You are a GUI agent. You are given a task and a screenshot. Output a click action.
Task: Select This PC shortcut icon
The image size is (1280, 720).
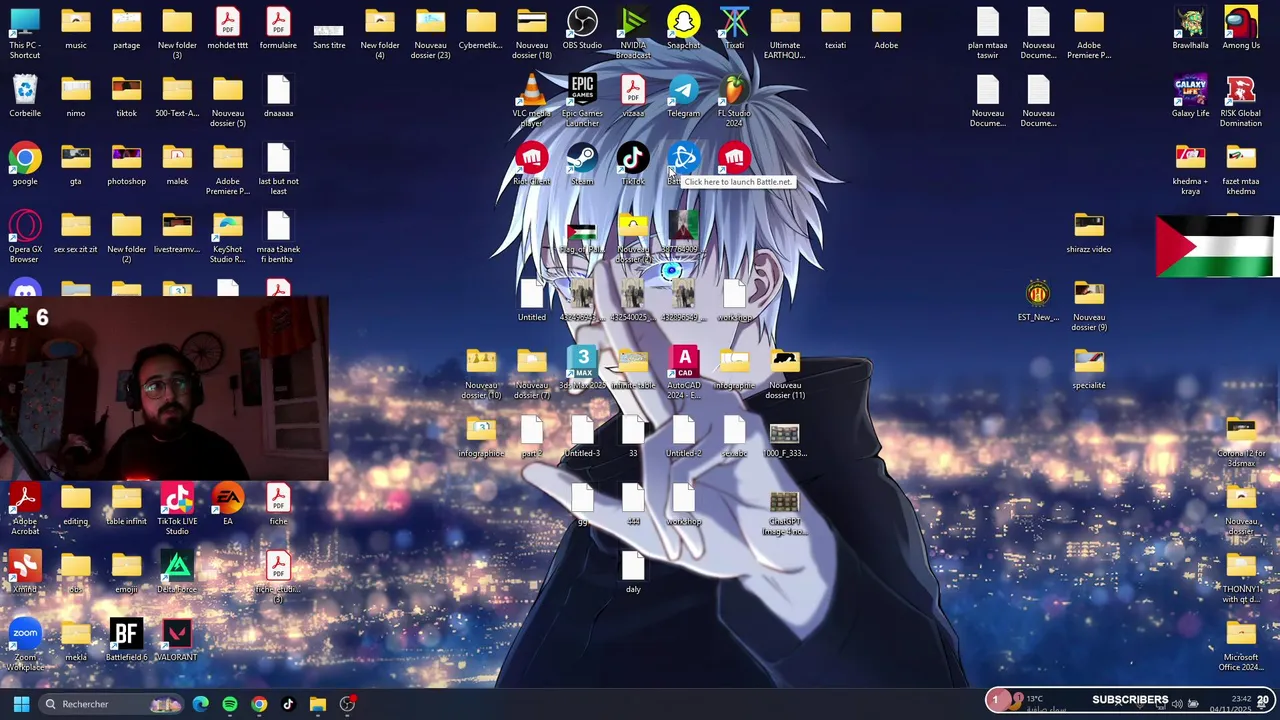pyautogui.click(x=25, y=32)
